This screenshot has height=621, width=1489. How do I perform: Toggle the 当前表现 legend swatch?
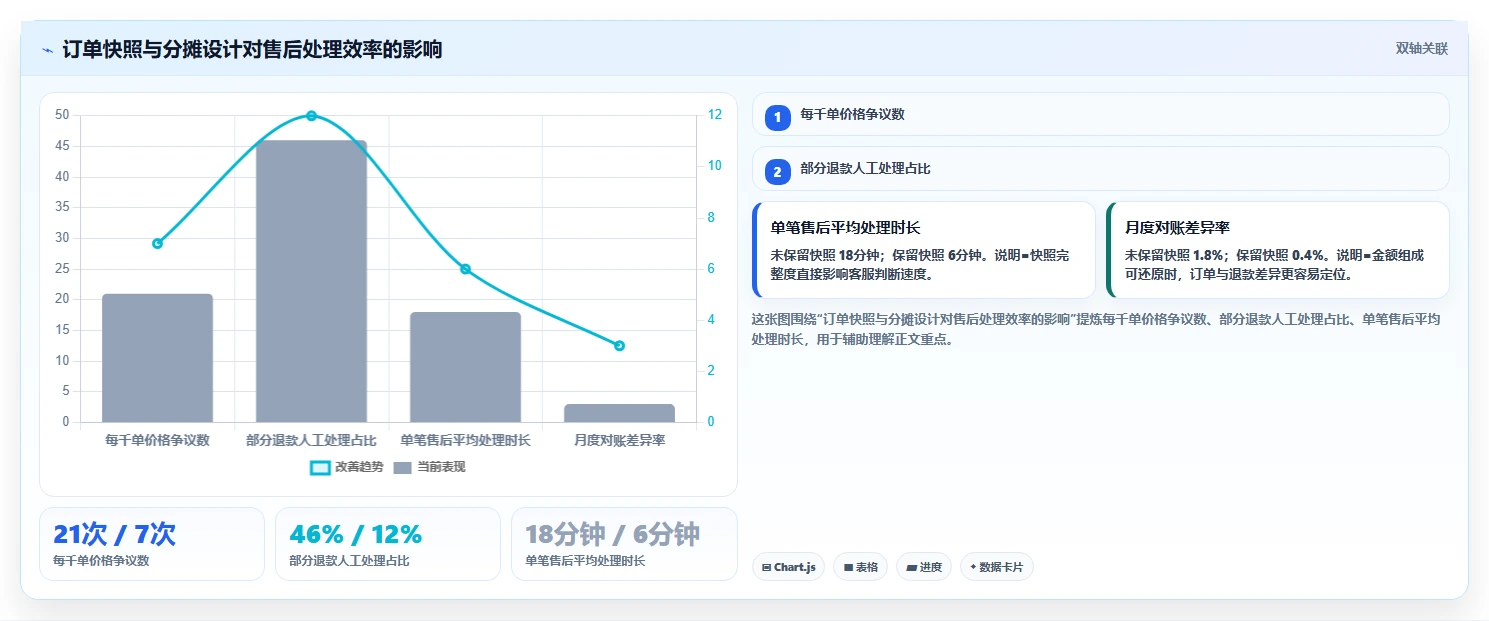click(402, 467)
